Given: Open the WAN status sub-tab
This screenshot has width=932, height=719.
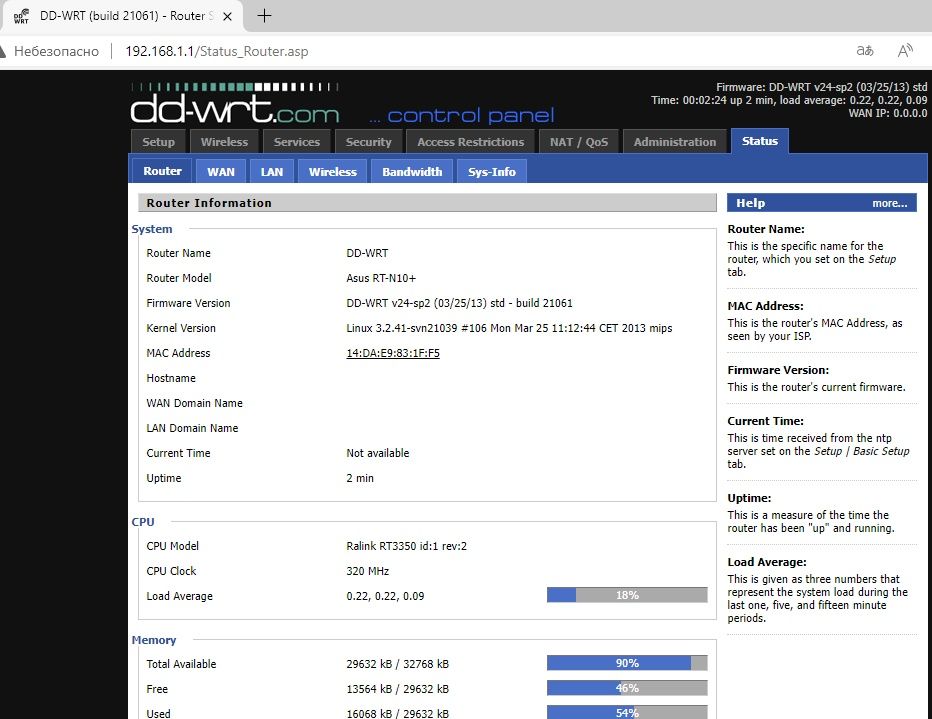Looking at the screenshot, I should [x=221, y=172].
